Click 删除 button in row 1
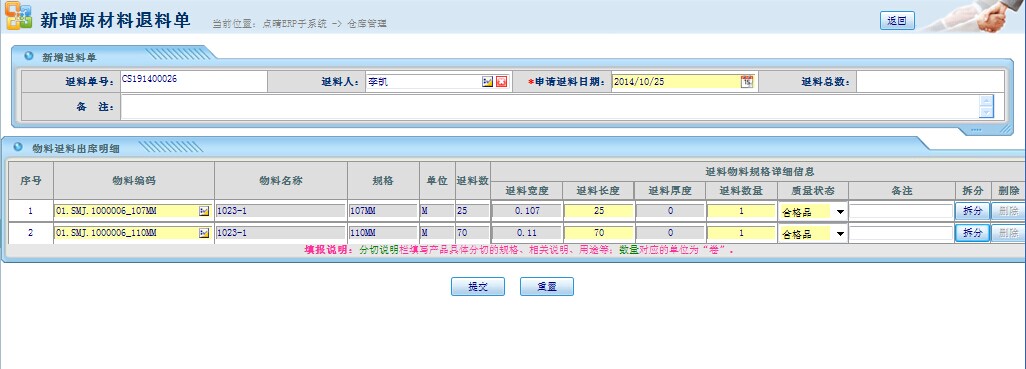The height and width of the screenshot is (369, 1026). [1008, 211]
